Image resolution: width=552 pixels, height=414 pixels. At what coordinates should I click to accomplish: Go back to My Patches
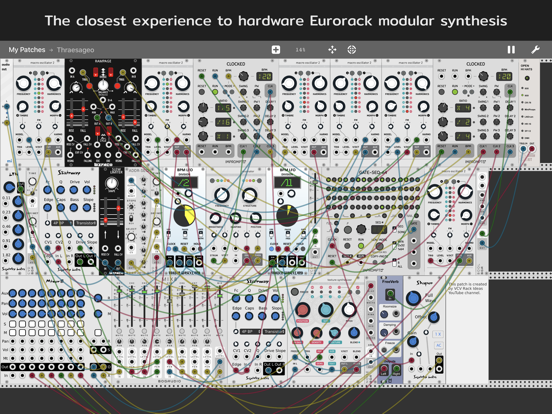coord(27,50)
